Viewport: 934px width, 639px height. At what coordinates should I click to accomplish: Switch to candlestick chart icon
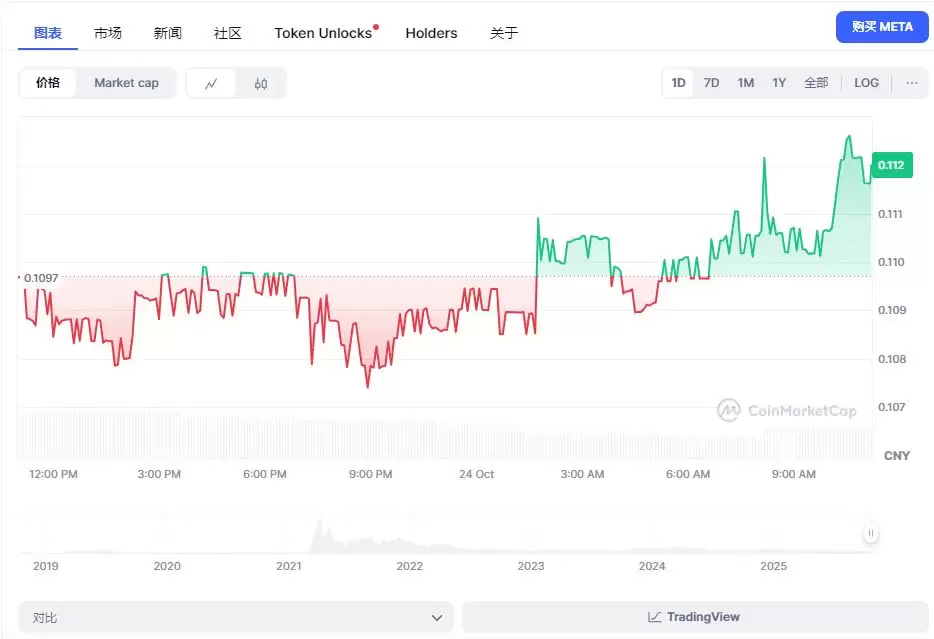261,83
